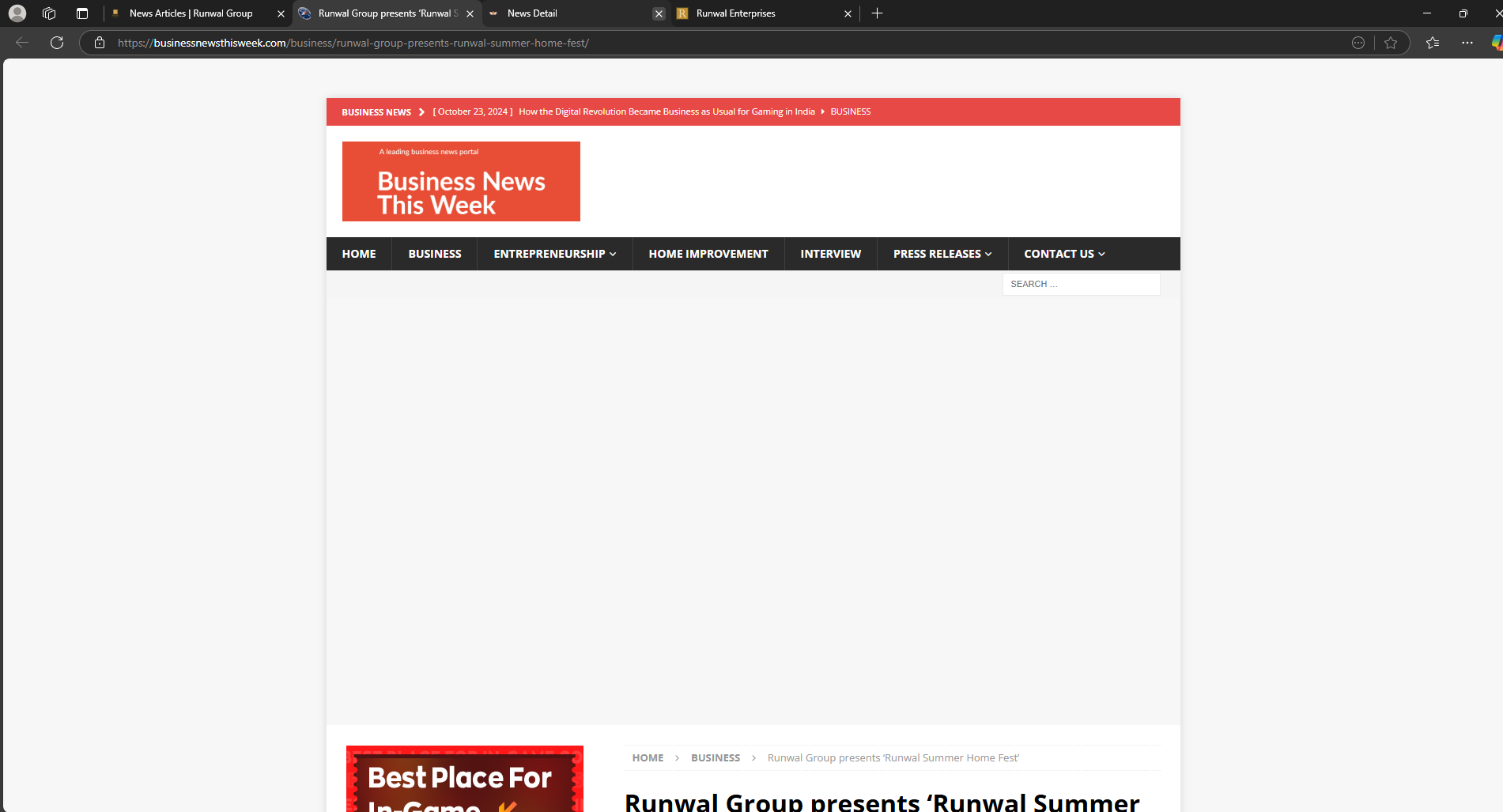
Task: Open the favorites list icon
Action: tap(1432, 43)
